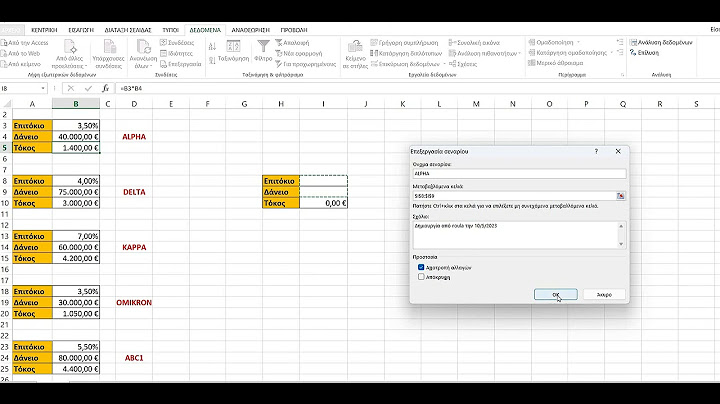Select cell D4 labeled ALPHA

click(x=134, y=137)
